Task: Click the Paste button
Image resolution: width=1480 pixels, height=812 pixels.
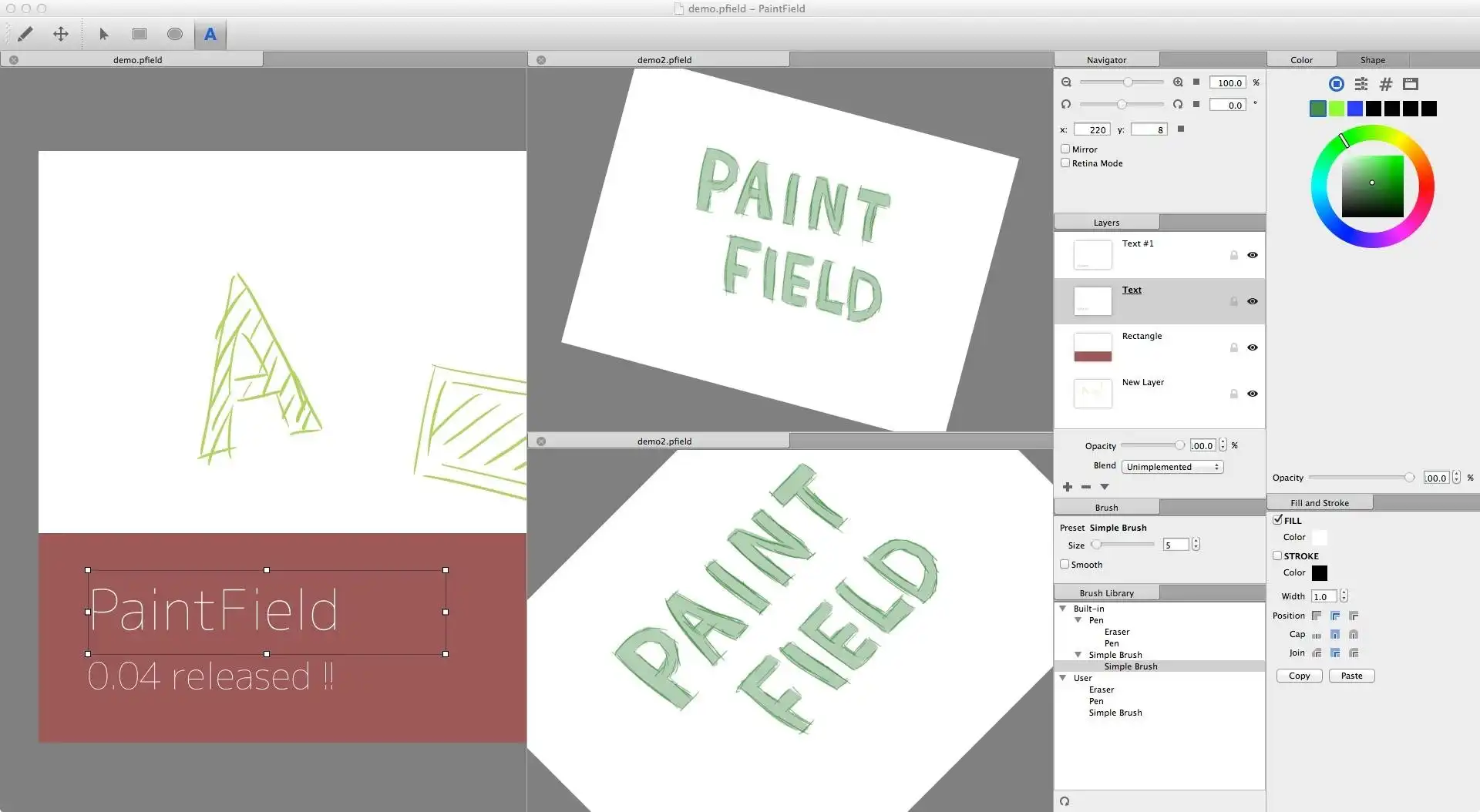Action: (x=1352, y=676)
